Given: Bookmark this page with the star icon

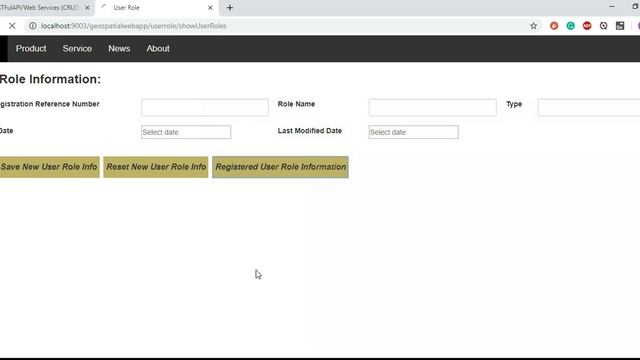Looking at the screenshot, I should 533,26.
